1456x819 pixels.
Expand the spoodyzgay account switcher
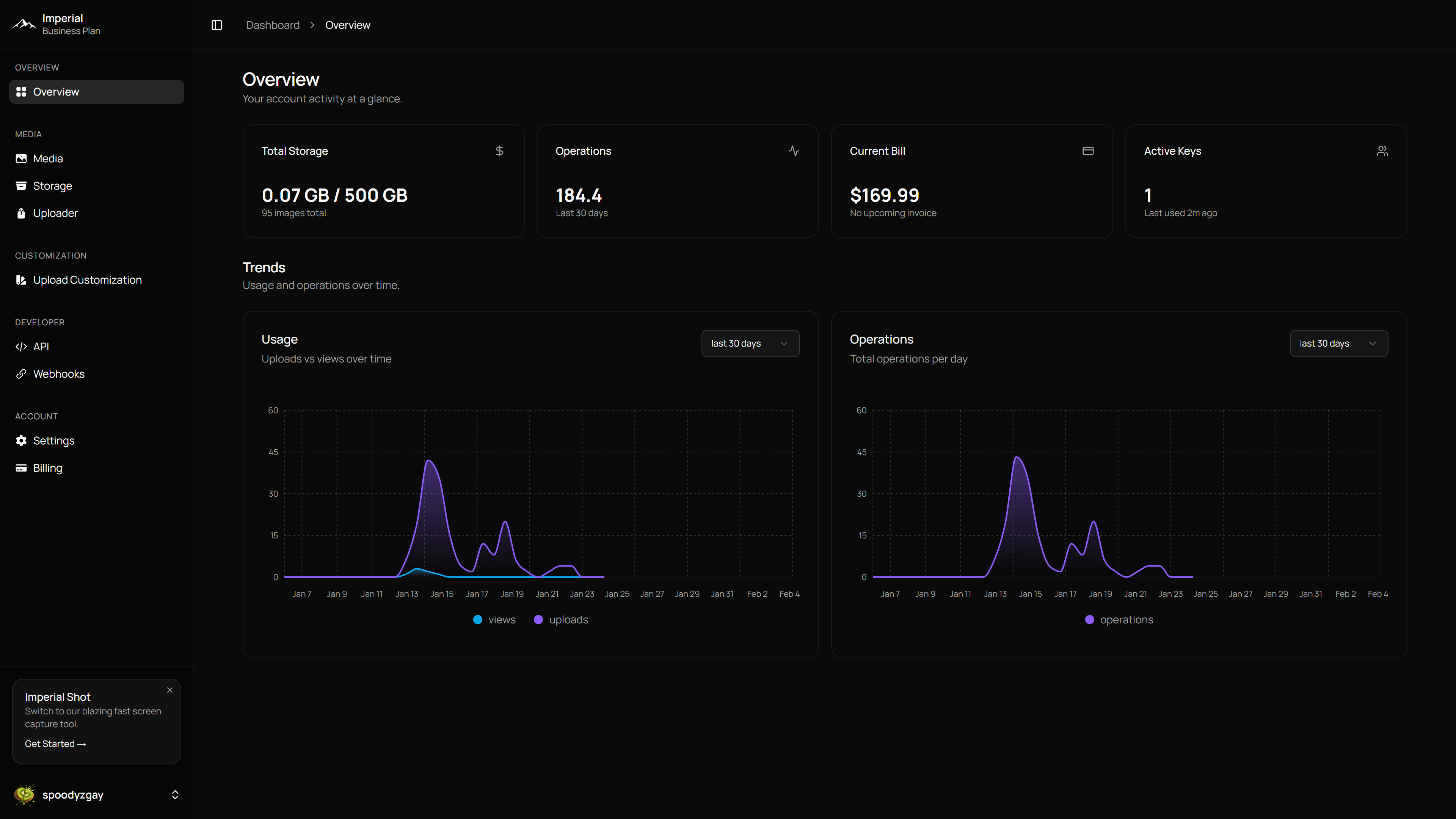point(175,795)
